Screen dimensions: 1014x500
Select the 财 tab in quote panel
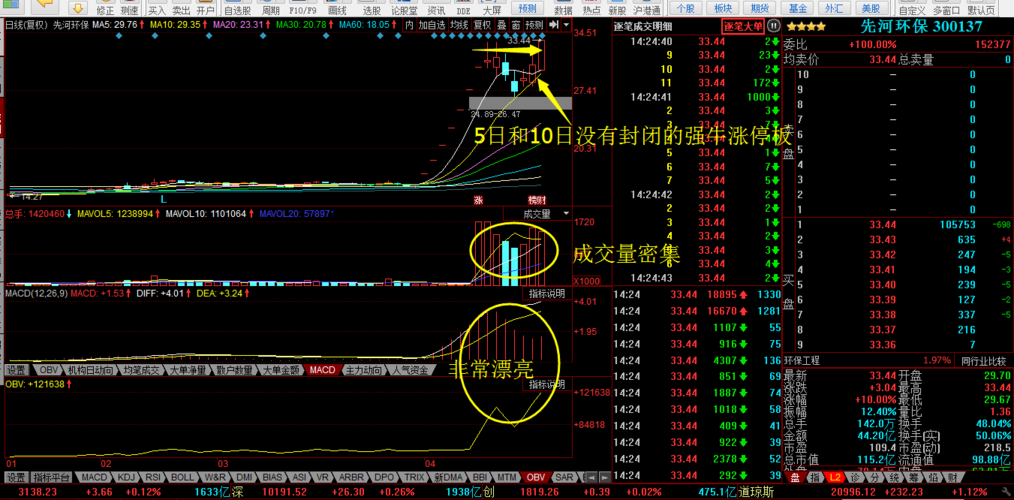pyautogui.click(x=952, y=477)
